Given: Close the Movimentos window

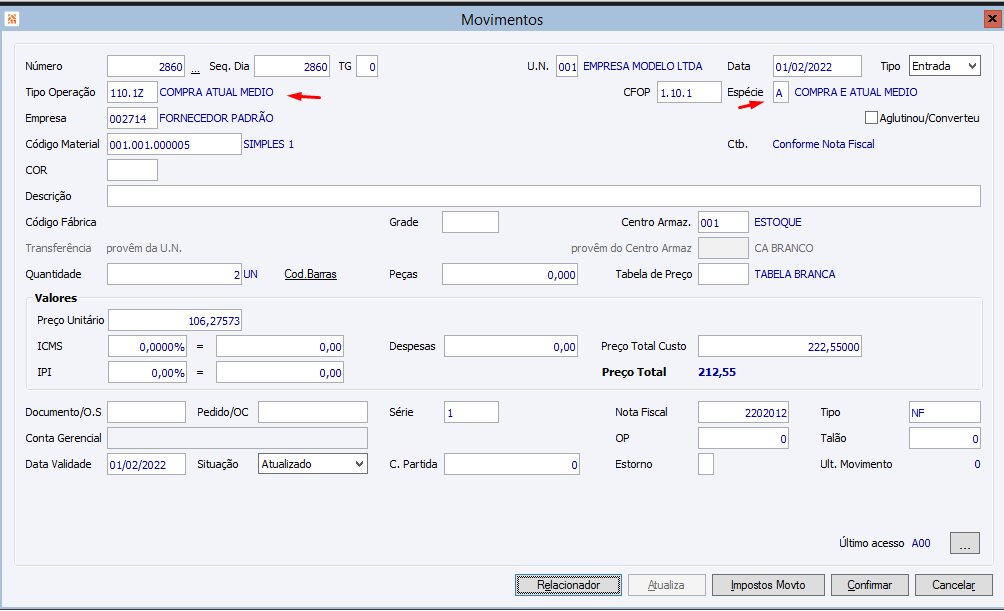Looking at the screenshot, I should click(992, 19).
